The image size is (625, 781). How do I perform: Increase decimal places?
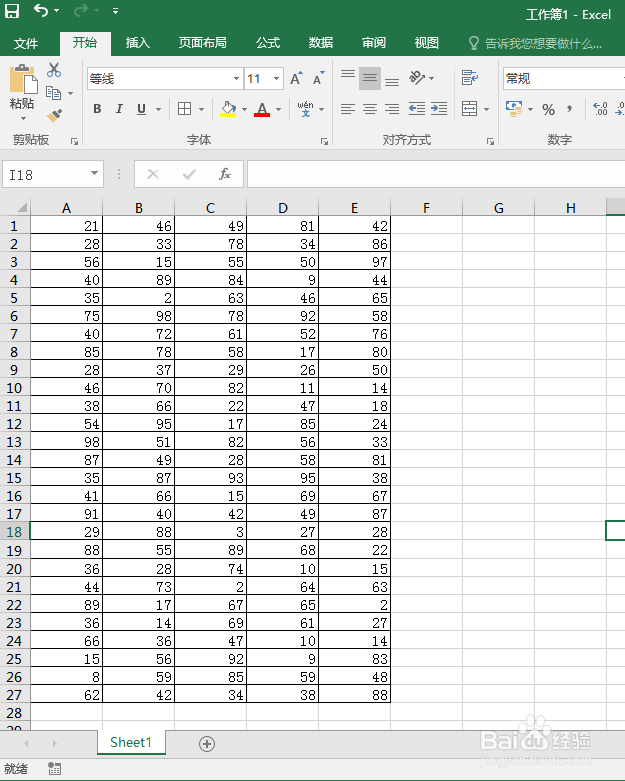click(x=600, y=109)
